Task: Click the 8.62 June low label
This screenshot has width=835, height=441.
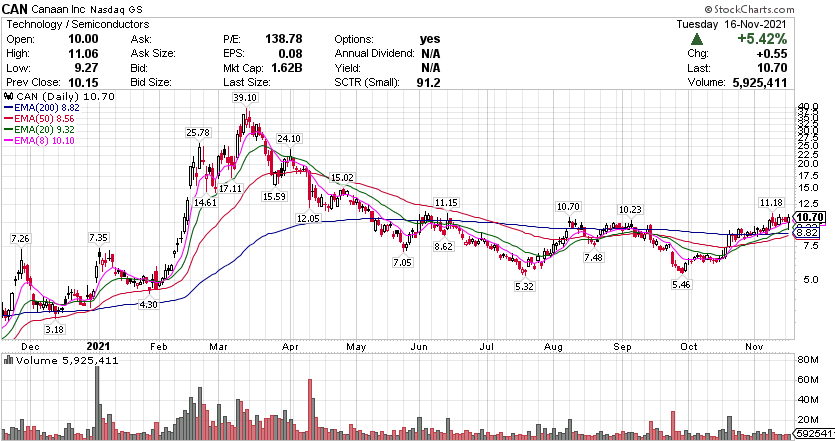Action: tap(444, 247)
